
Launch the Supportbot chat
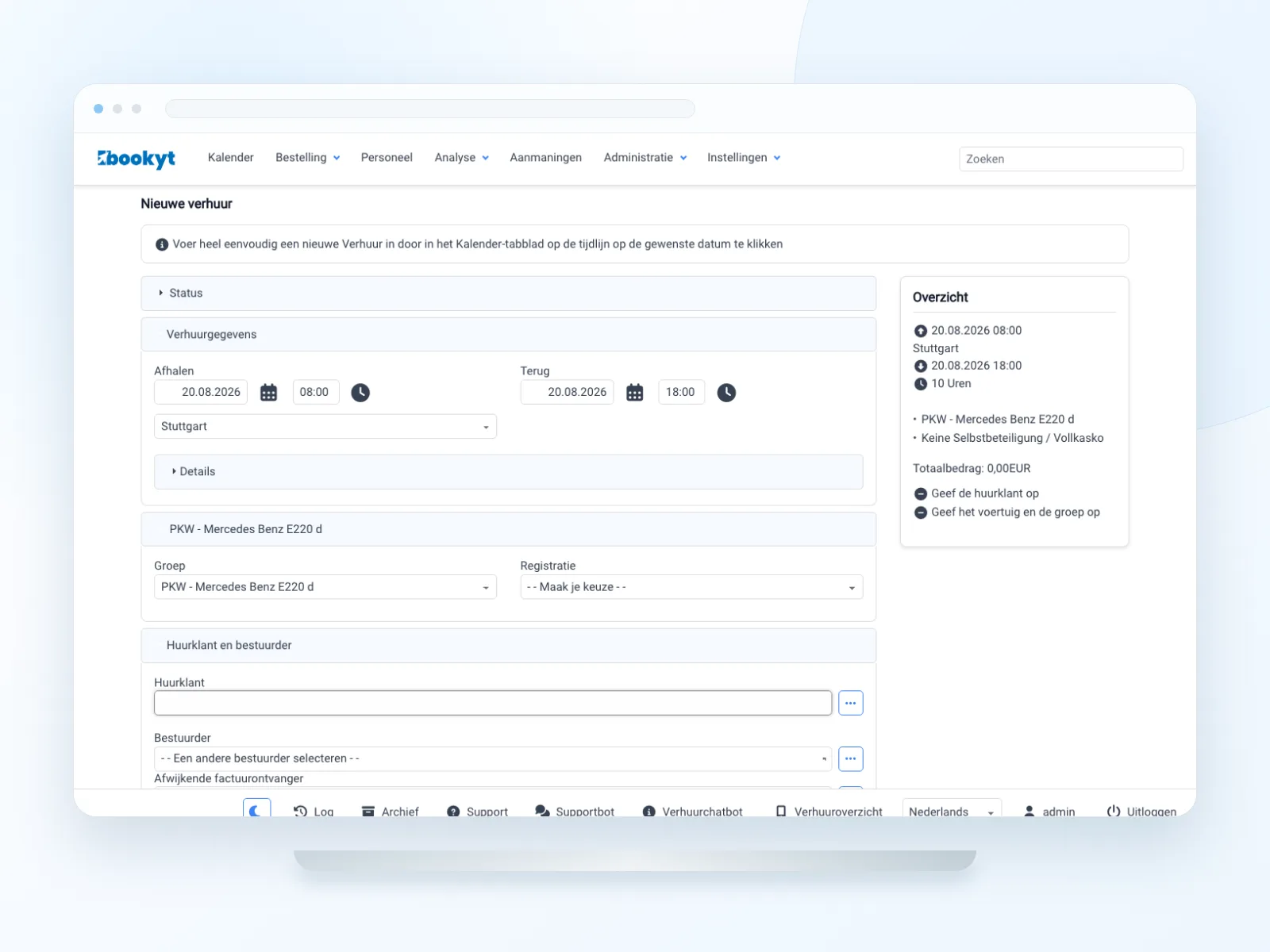coord(575,812)
